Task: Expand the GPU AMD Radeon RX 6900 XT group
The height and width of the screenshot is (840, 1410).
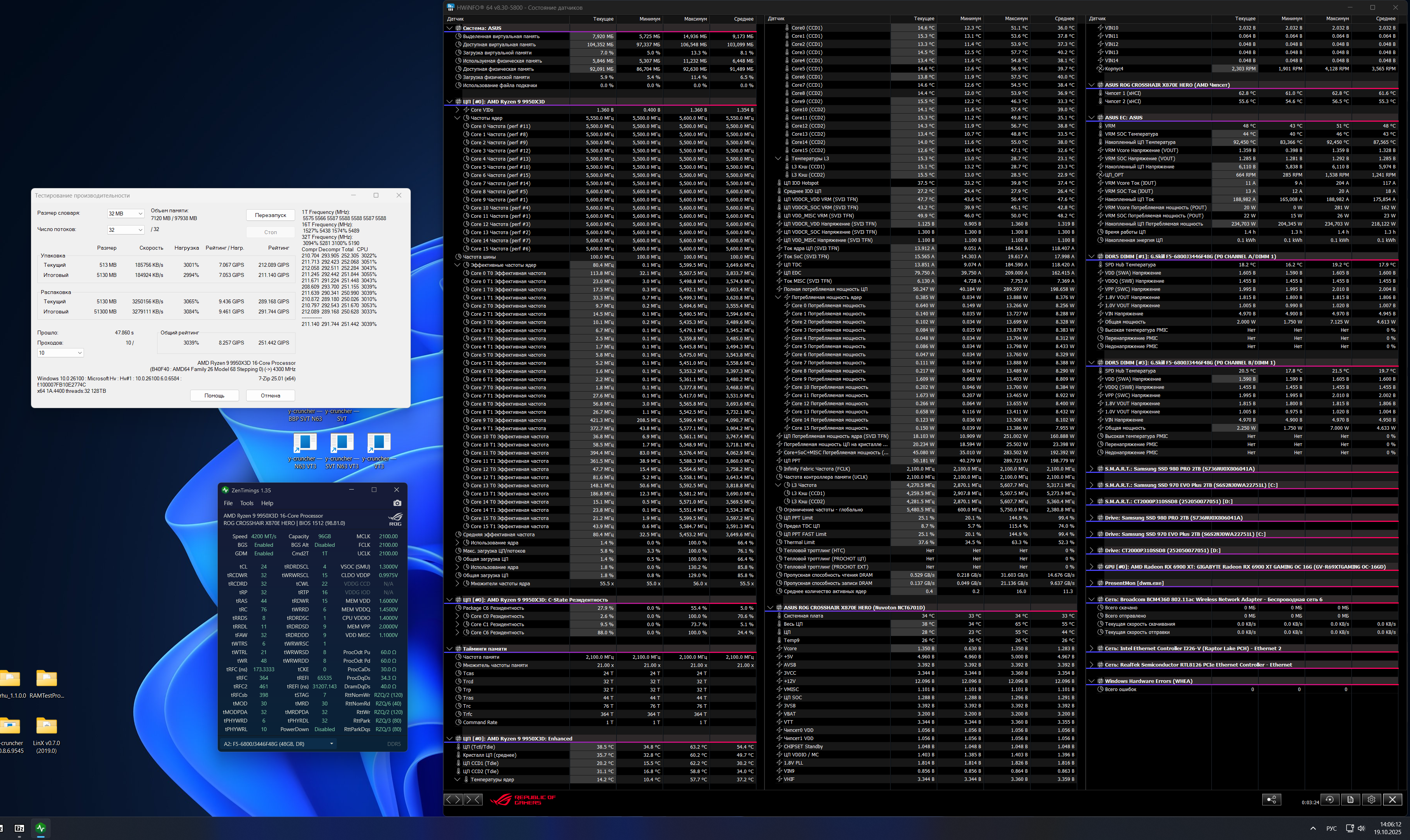Action: (1092, 567)
